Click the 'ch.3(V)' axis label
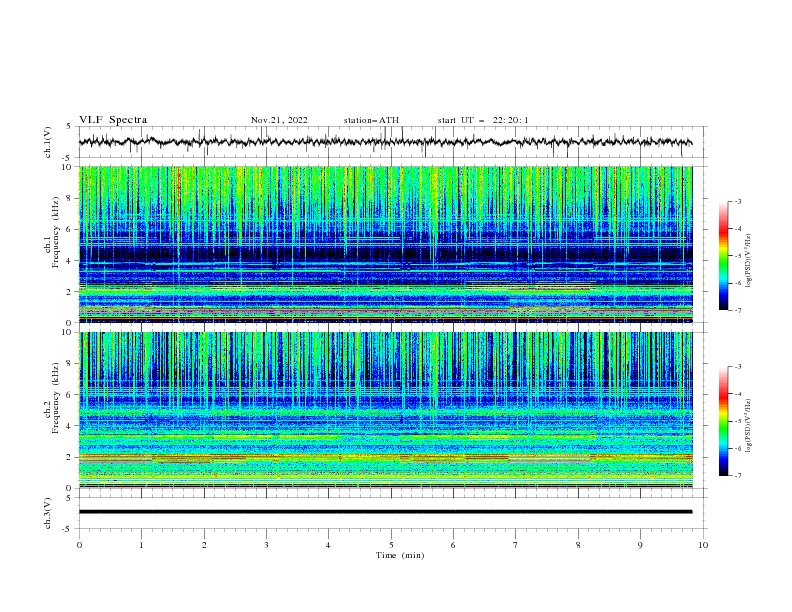Image resolution: width=792 pixels, height=612 pixels. (48, 513)
